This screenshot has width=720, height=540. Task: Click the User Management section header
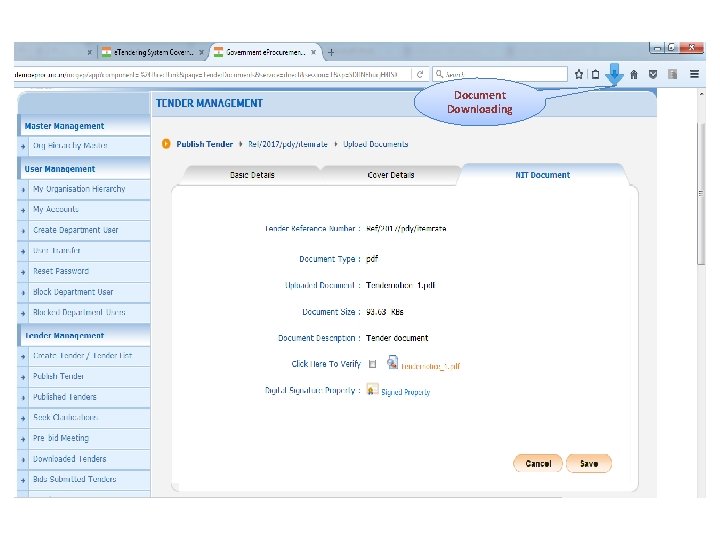point(84,169)
